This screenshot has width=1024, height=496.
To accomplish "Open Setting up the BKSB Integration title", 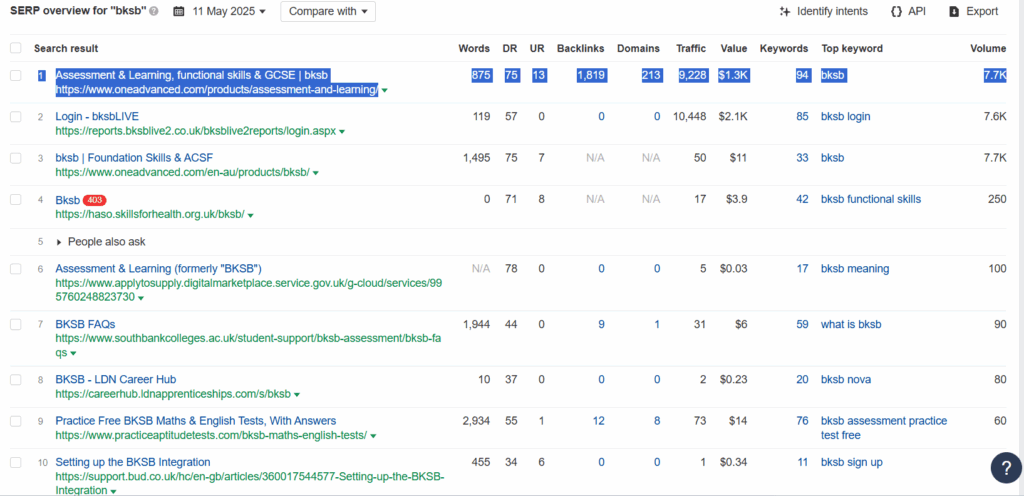I will 133,463.
